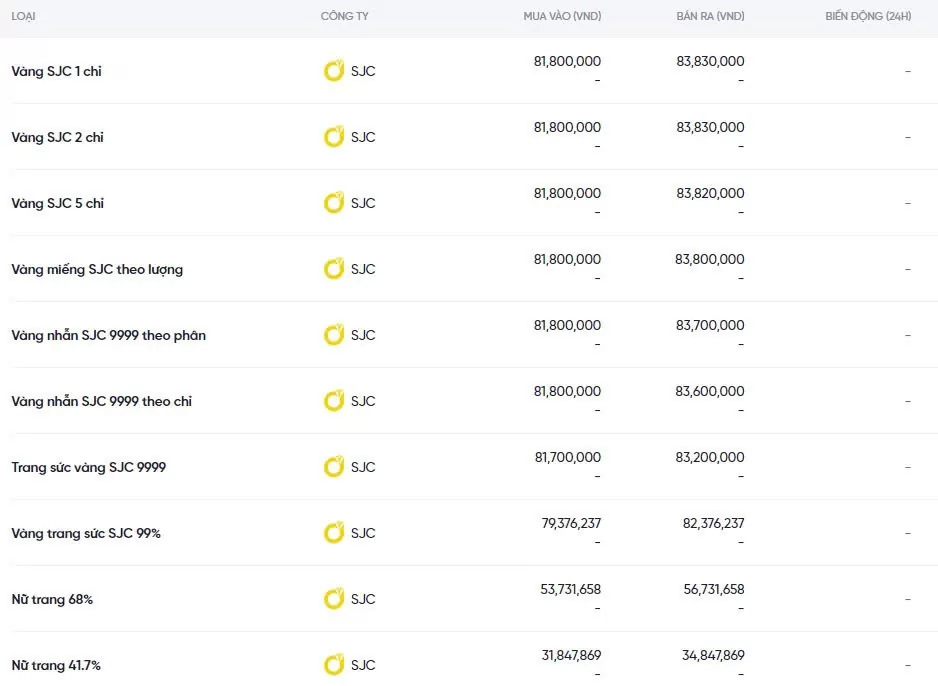The width and height of the screenshot is (938, 686).
Task: Click the SJC logo in Vàng SJC 1 chỉ row
Action: pos(334,71)
